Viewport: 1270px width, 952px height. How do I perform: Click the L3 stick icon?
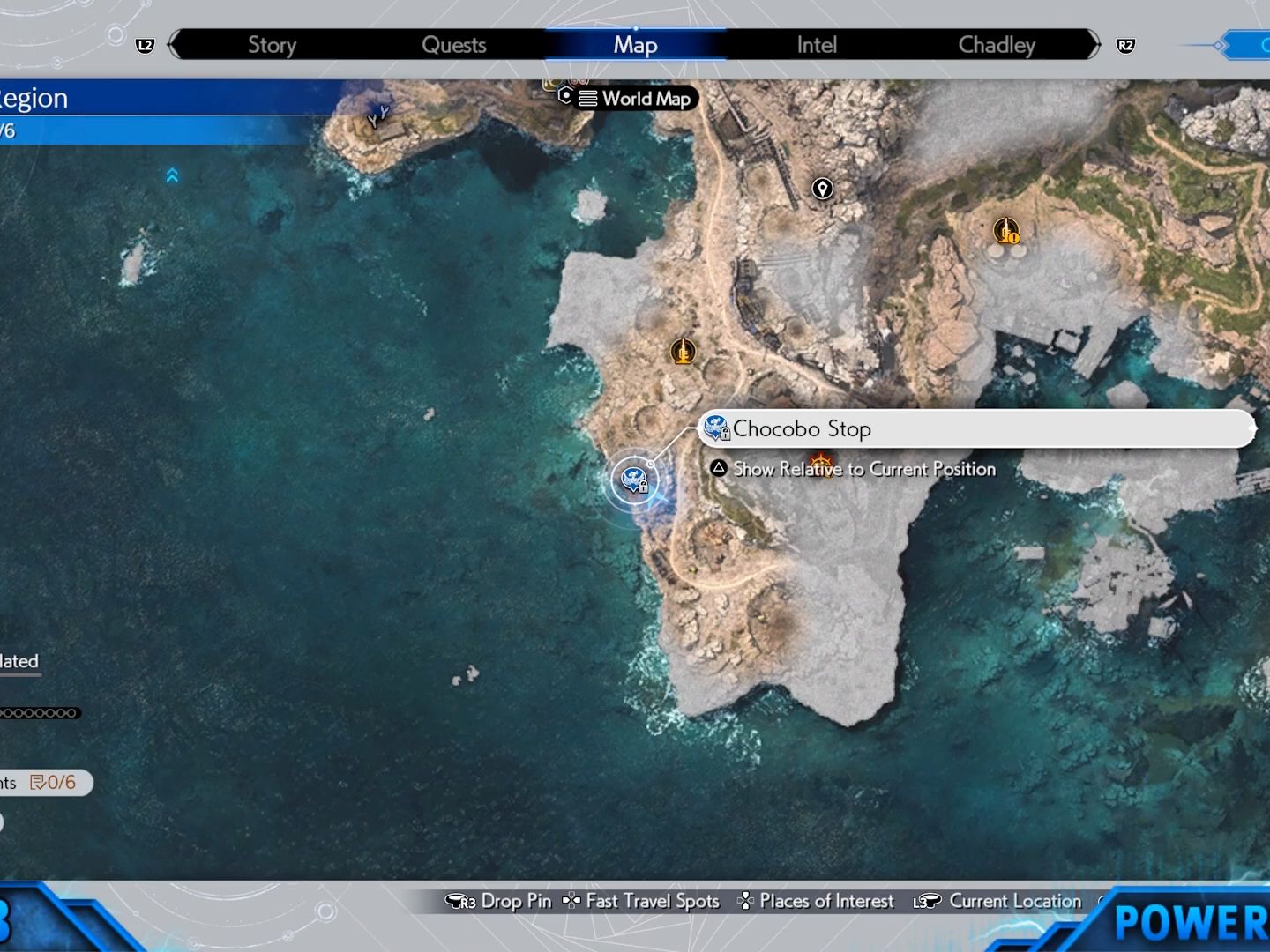927,901
